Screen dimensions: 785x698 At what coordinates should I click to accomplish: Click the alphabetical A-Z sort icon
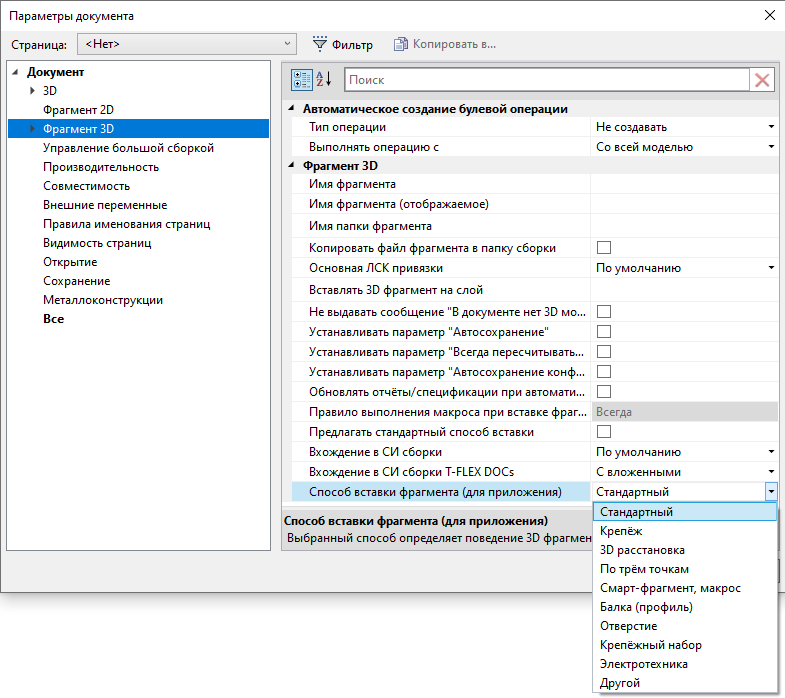tap(324, 80)
